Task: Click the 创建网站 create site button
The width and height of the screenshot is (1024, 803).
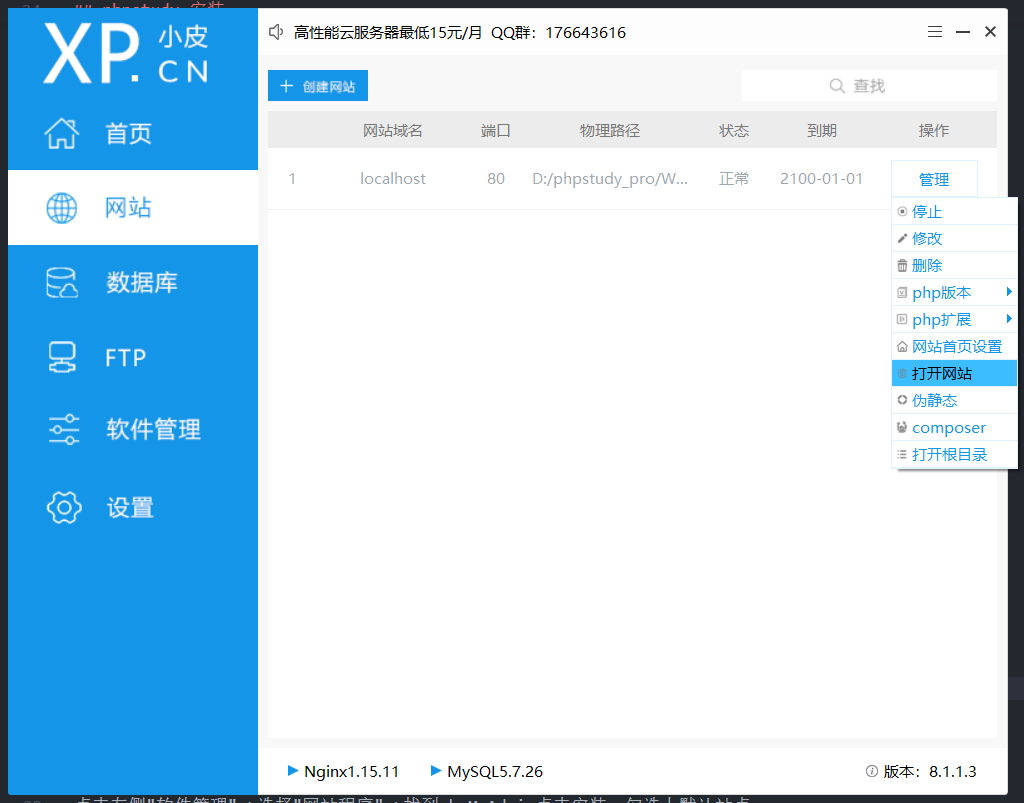Action: 317,85
